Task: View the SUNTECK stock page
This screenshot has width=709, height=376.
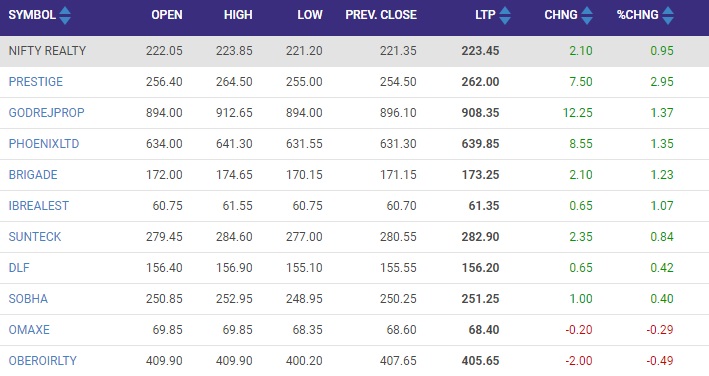Action: point(35,237)
